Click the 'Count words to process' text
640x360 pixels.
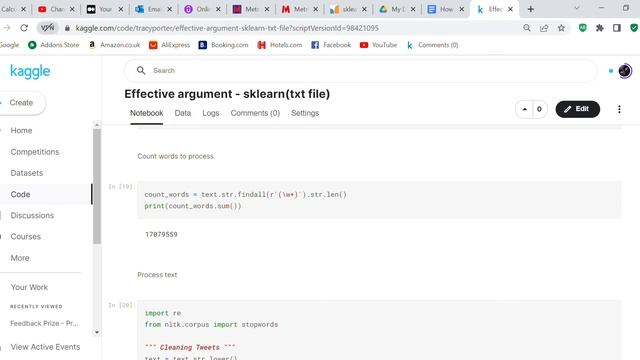(x=176, y=156)
